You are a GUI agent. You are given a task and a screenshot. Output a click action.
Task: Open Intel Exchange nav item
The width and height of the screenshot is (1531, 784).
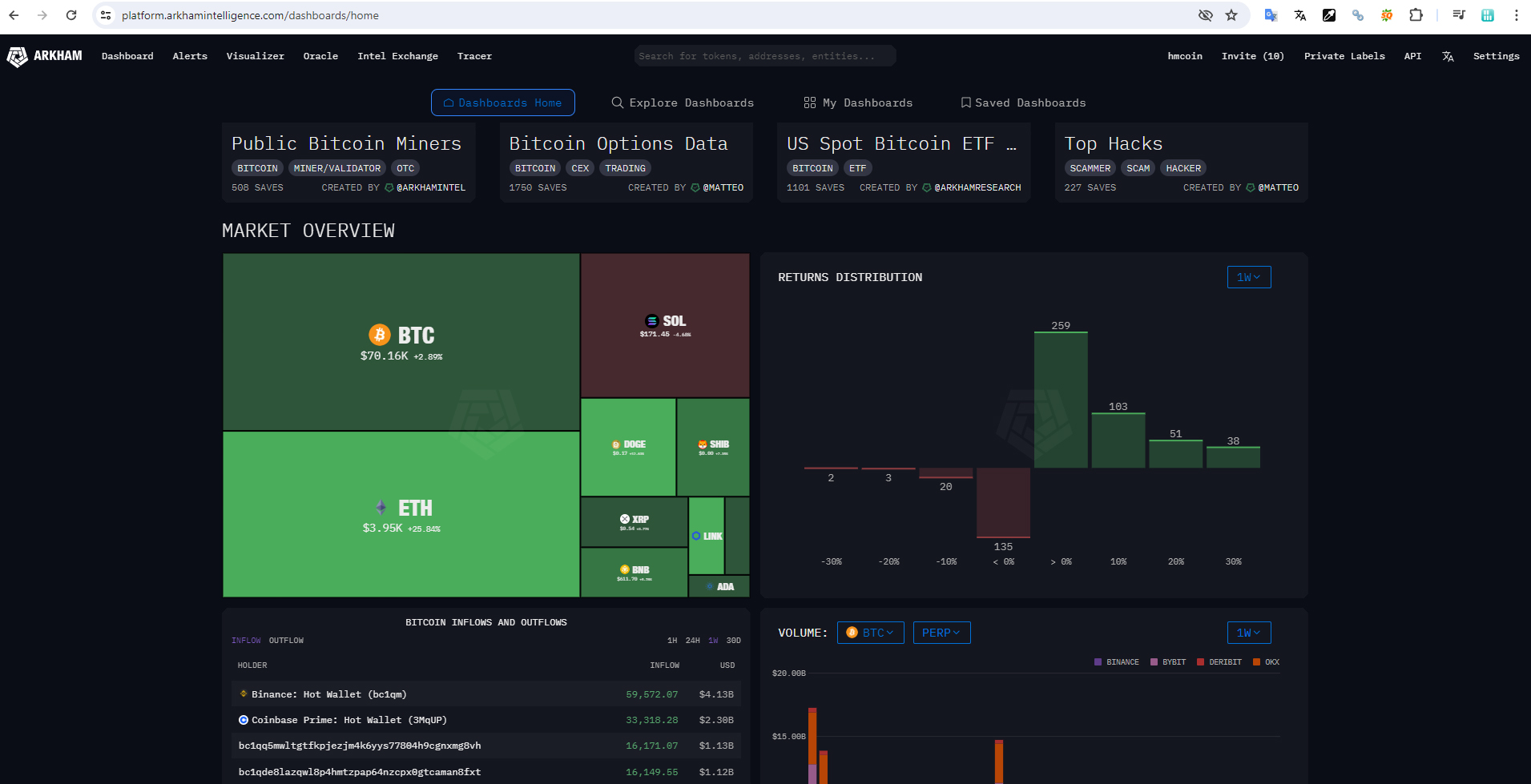(x=397, y=56)
